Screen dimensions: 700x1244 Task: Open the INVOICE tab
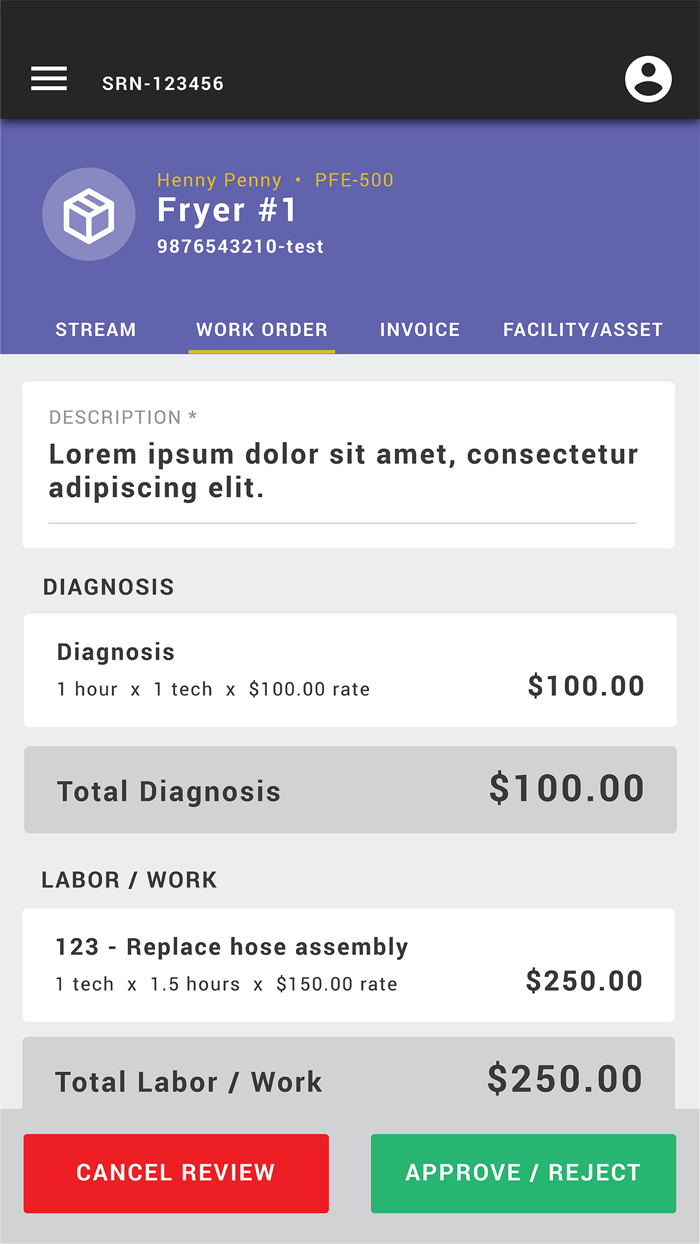point(420,330)
